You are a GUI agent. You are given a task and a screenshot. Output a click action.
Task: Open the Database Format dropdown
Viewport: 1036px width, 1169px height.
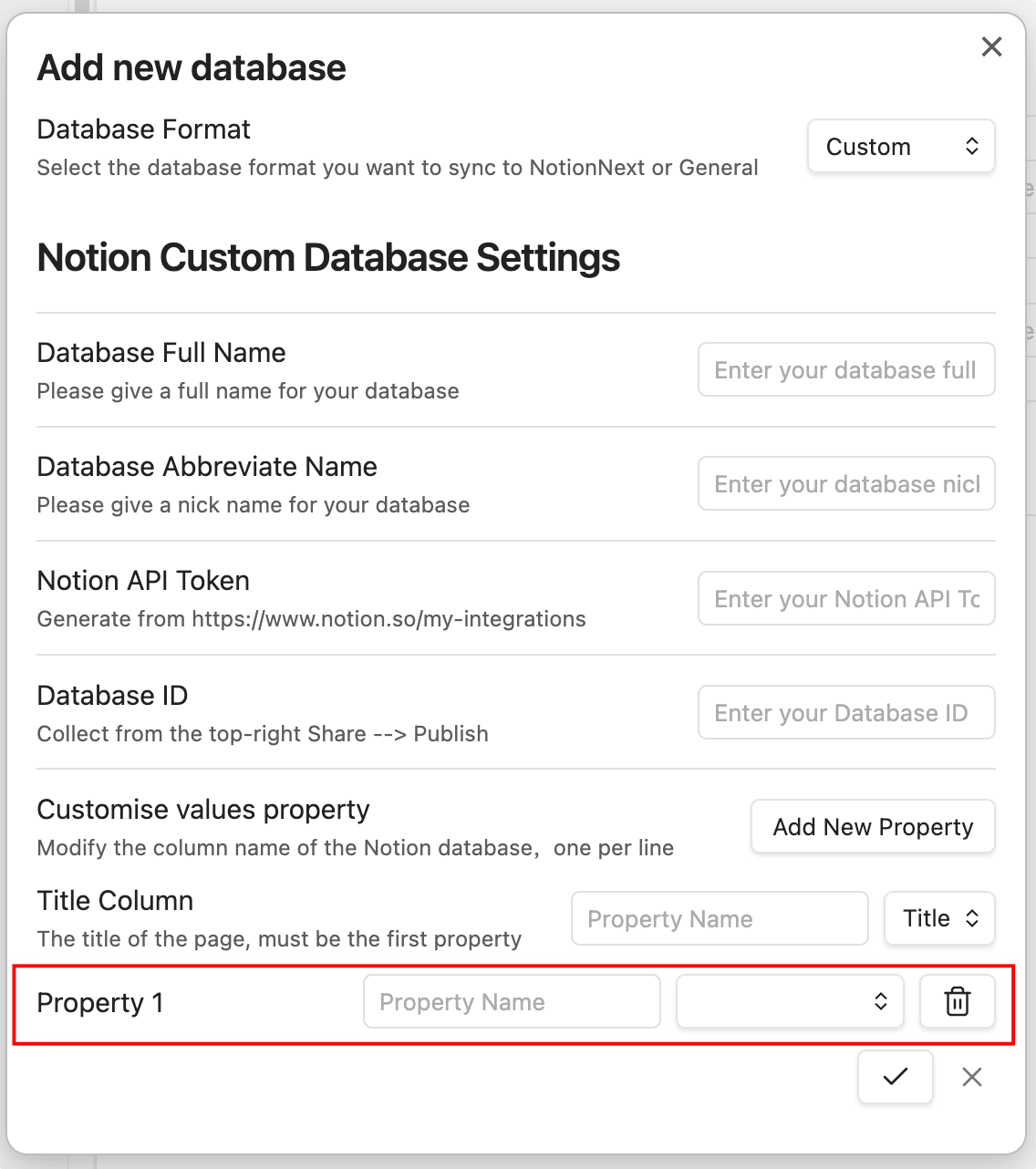900,146
